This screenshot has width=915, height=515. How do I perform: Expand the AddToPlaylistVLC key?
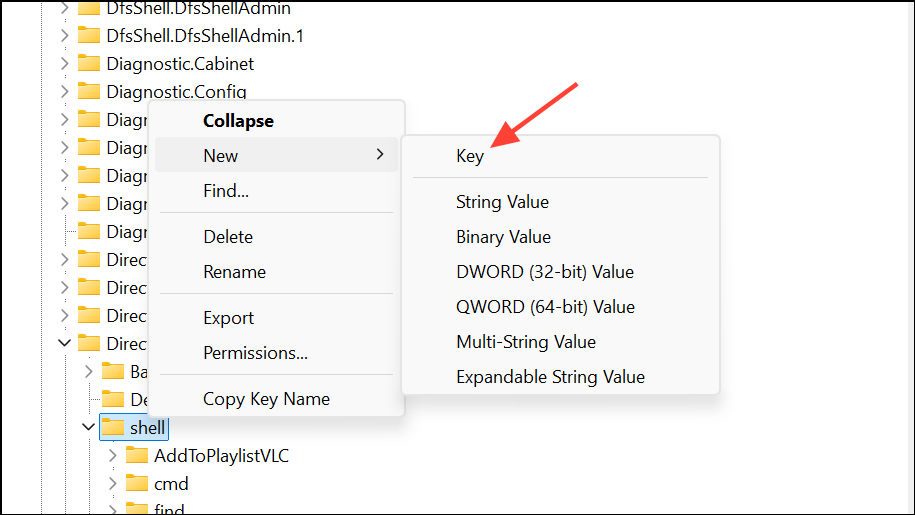click(x=113, y=456)
